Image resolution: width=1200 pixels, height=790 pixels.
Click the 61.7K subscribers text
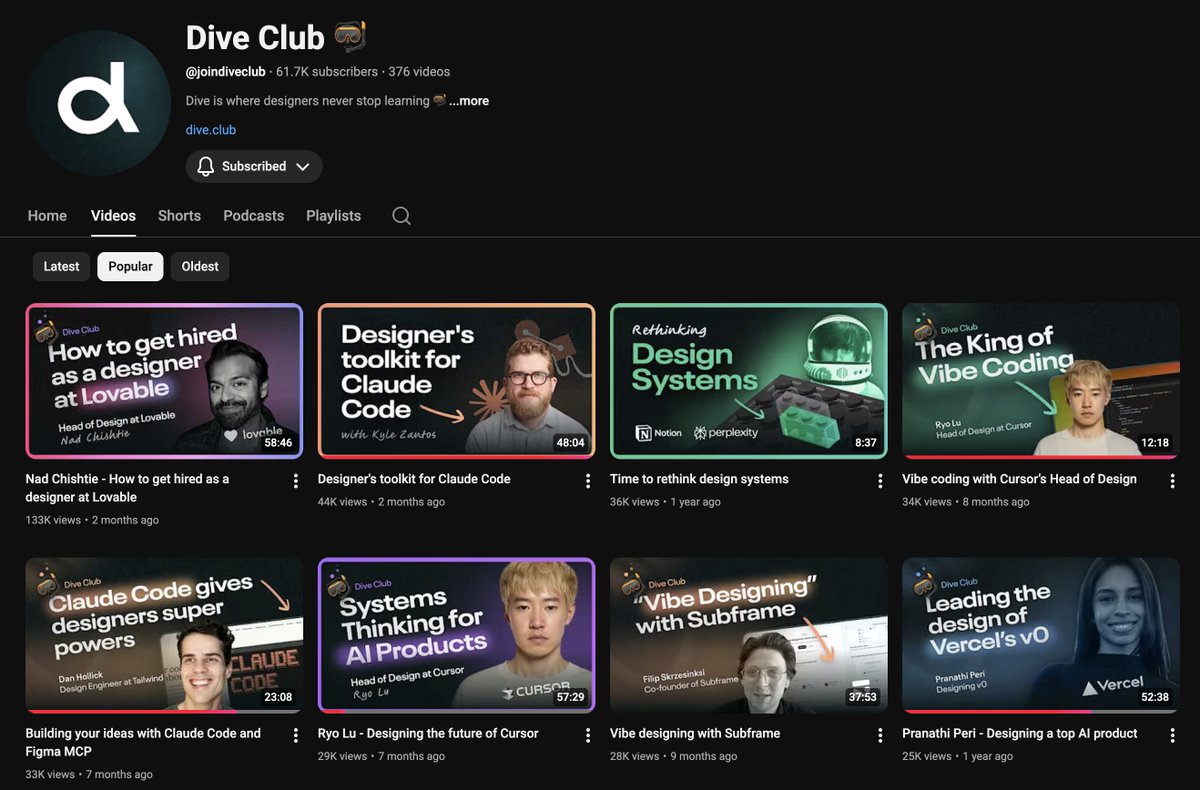(x=327, y=72)
